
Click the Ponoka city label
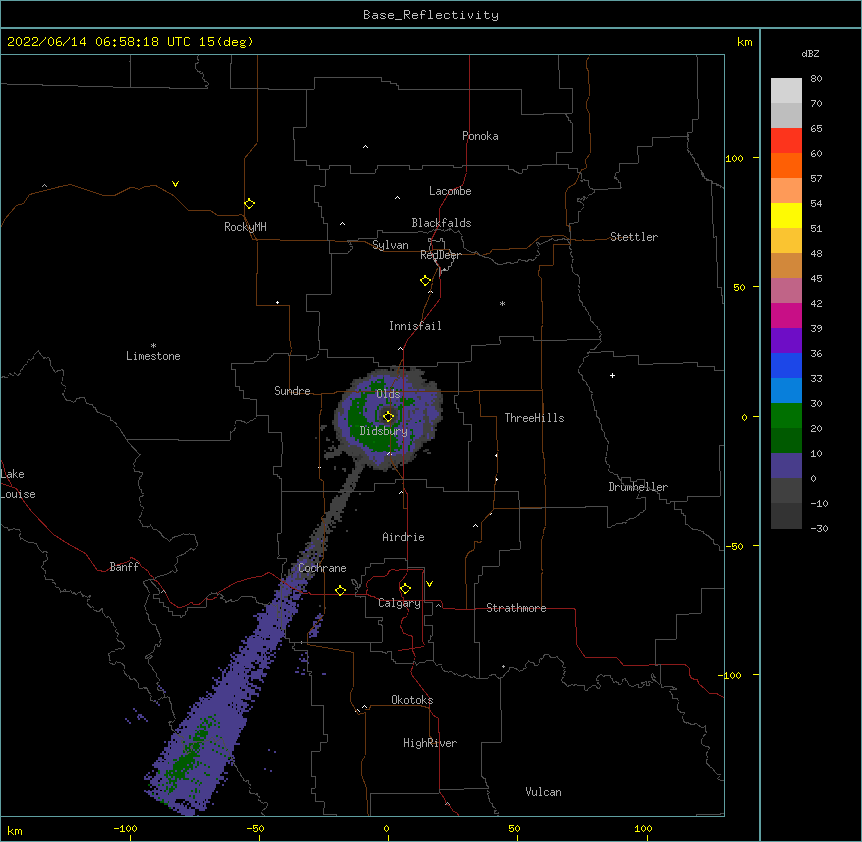(x=480, y=136)
